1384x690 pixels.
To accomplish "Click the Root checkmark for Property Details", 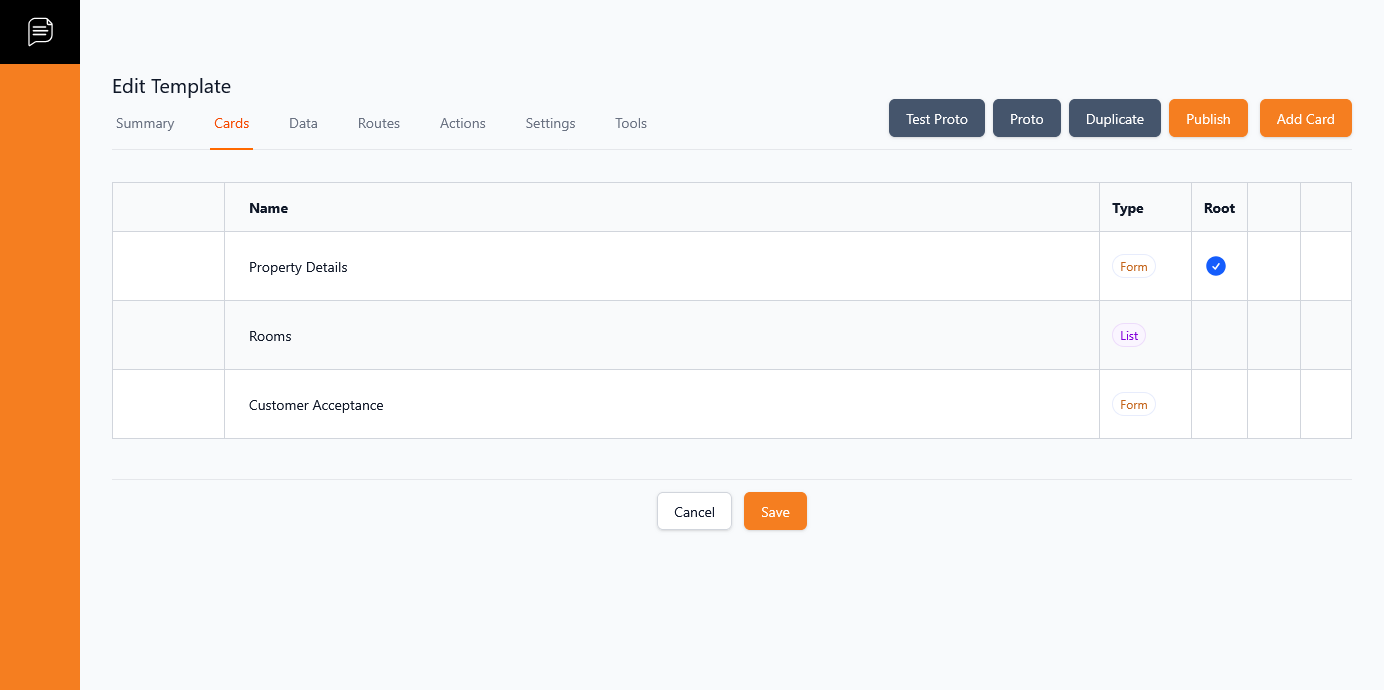I will [x=1215, y=266].
